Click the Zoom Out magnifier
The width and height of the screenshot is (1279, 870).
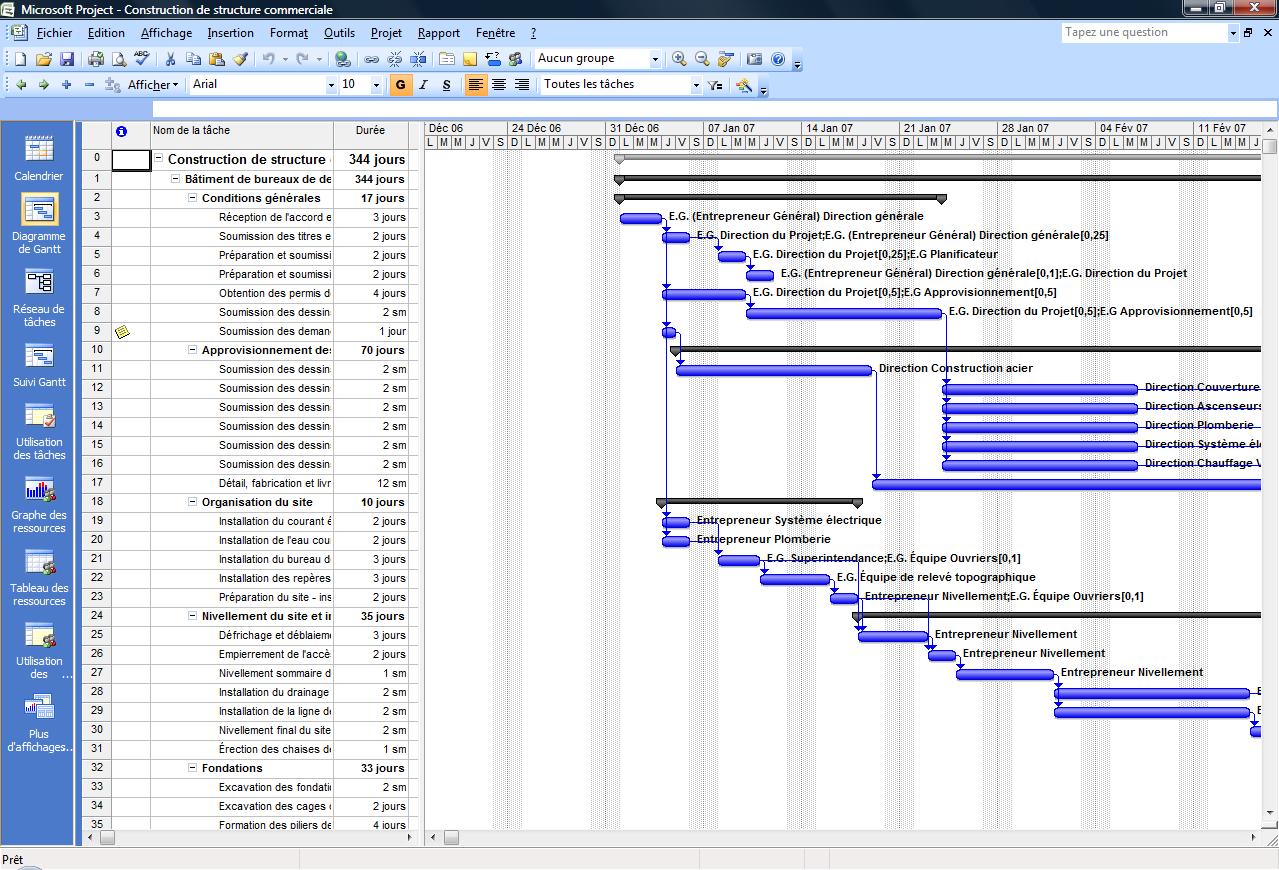[702, 59]
